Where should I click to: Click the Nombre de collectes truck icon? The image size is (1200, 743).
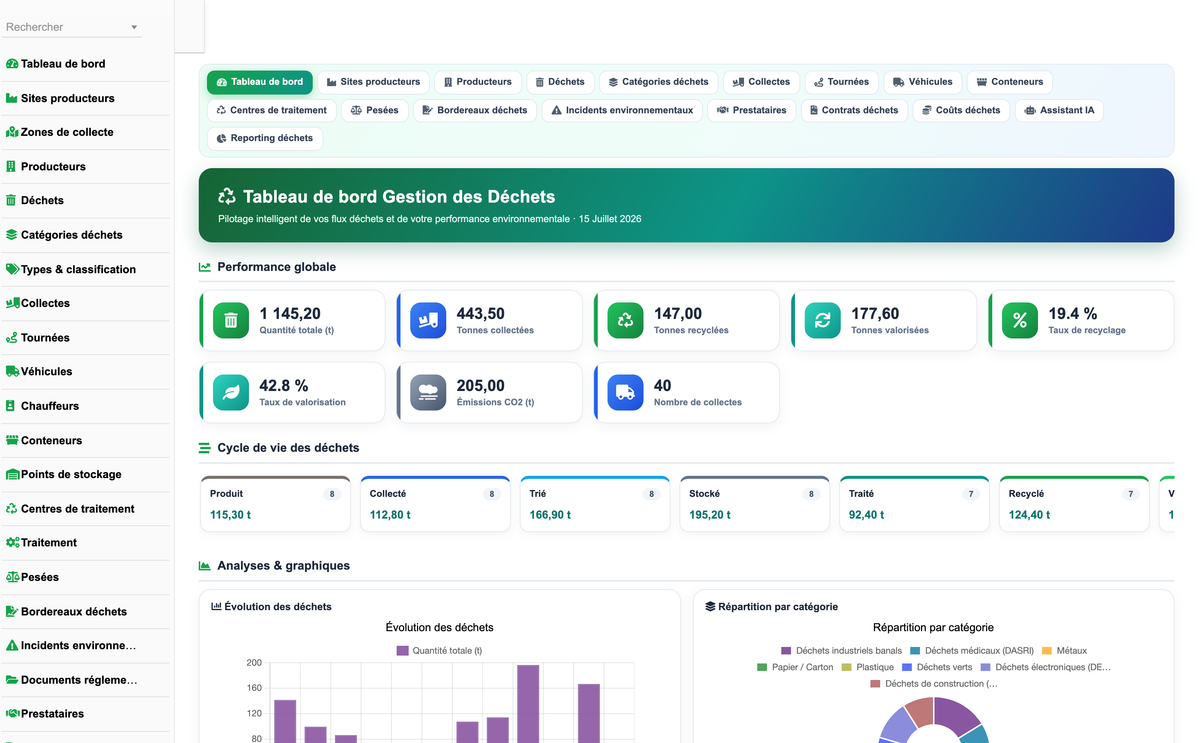[625, 392]
